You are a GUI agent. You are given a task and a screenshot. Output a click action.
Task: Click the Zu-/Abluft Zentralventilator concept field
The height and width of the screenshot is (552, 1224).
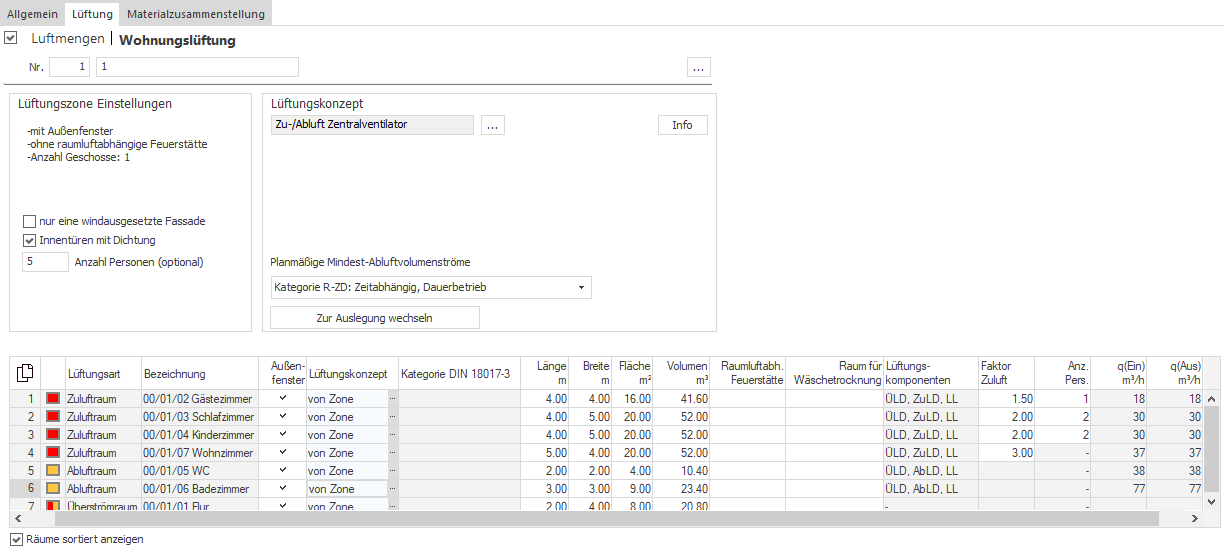(372, 125)
